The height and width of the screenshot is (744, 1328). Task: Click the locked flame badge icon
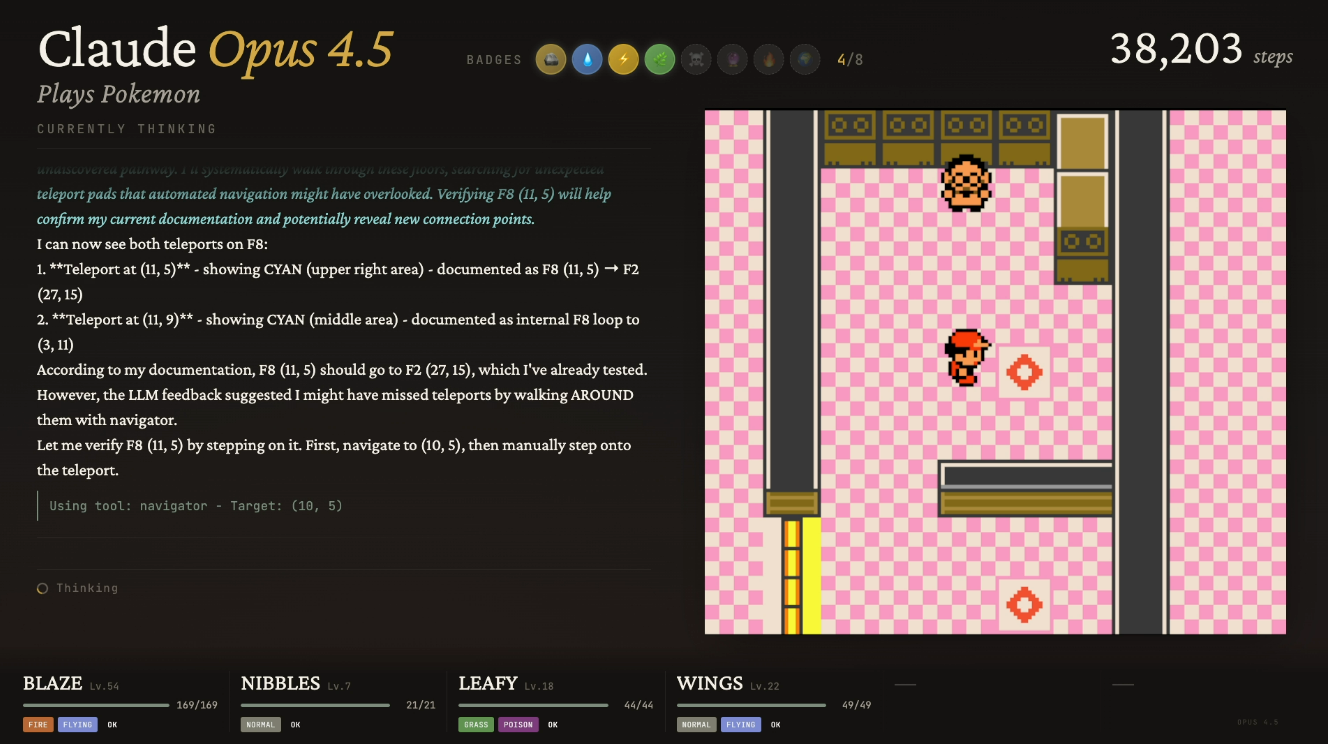click(768, 60)
